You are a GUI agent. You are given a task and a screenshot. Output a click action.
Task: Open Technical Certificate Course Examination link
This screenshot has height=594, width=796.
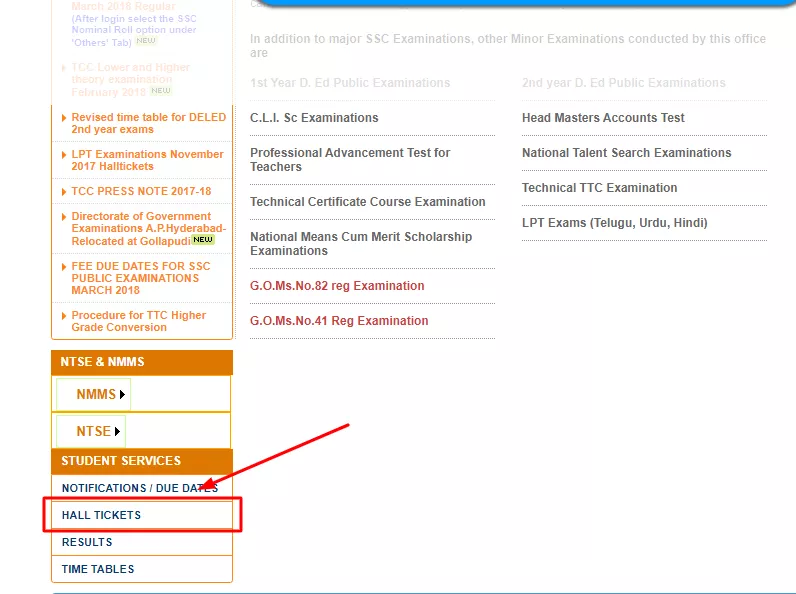pos(368,202)
